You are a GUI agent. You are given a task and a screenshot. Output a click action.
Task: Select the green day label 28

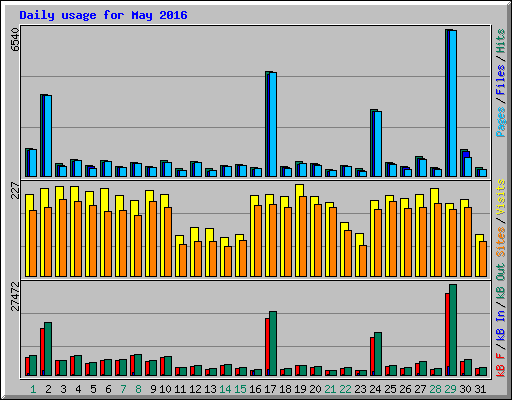coord(435,389)
